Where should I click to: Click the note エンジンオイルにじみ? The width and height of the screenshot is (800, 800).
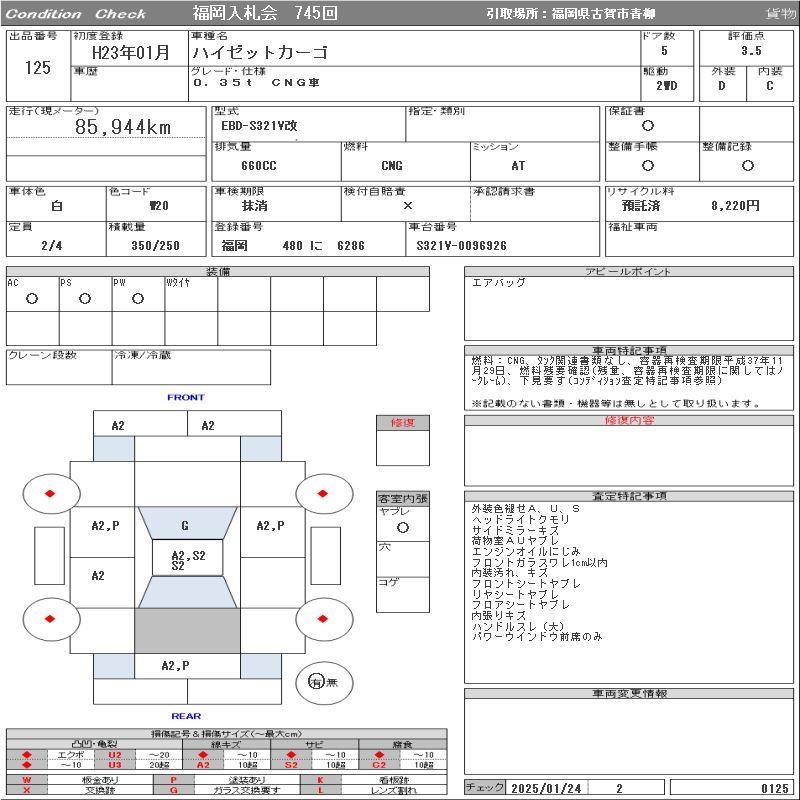526,552
